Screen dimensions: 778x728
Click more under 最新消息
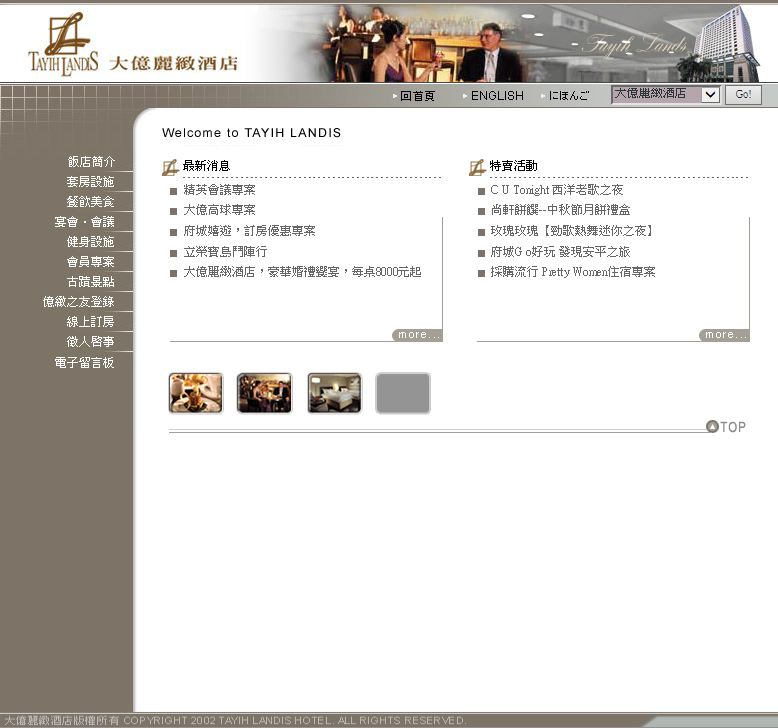(x=417, y=335)
